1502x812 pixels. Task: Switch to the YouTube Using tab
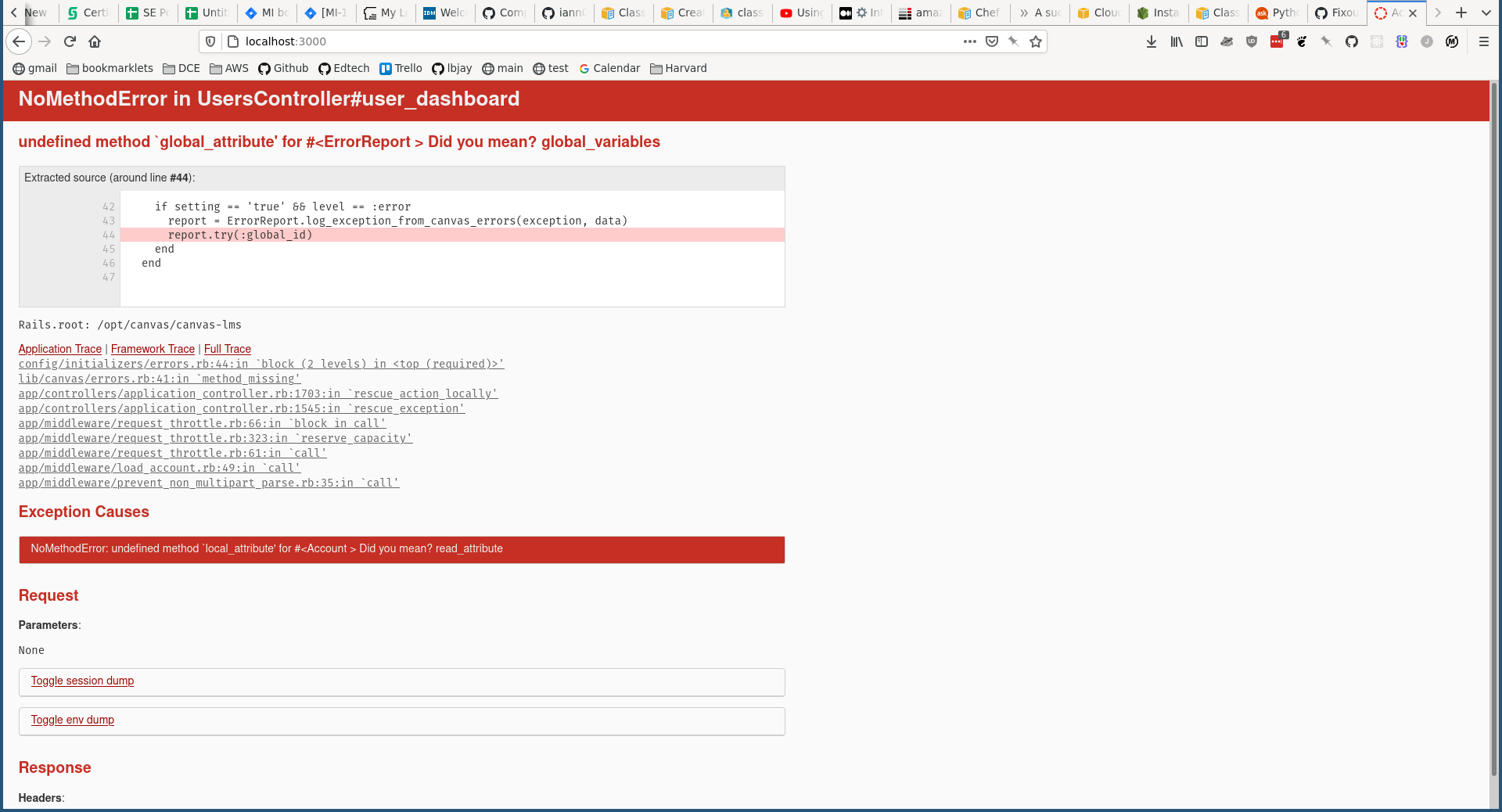[x=802, y=13]
